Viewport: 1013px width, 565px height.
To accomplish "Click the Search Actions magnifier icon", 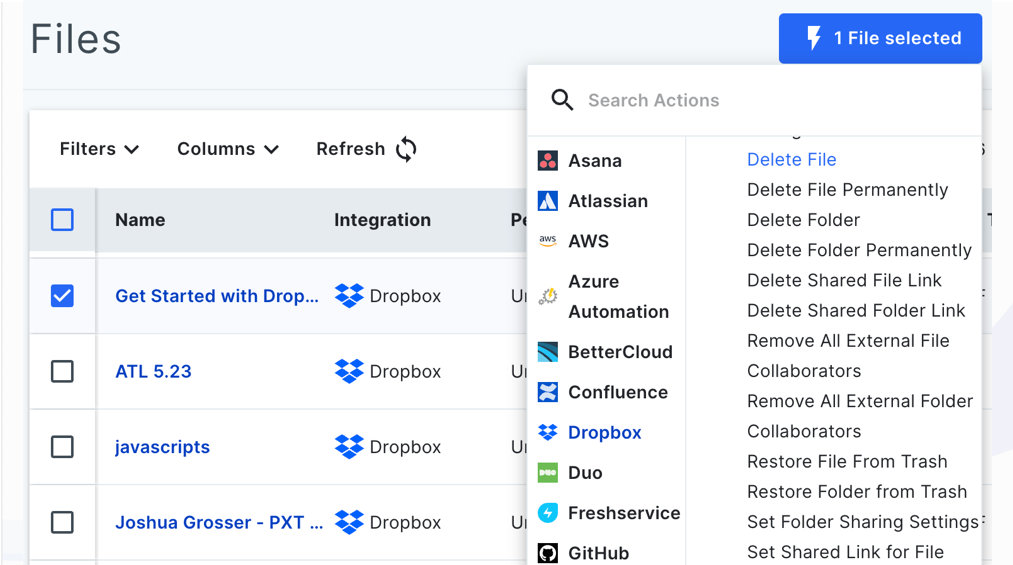I will (x=562, y=100).
